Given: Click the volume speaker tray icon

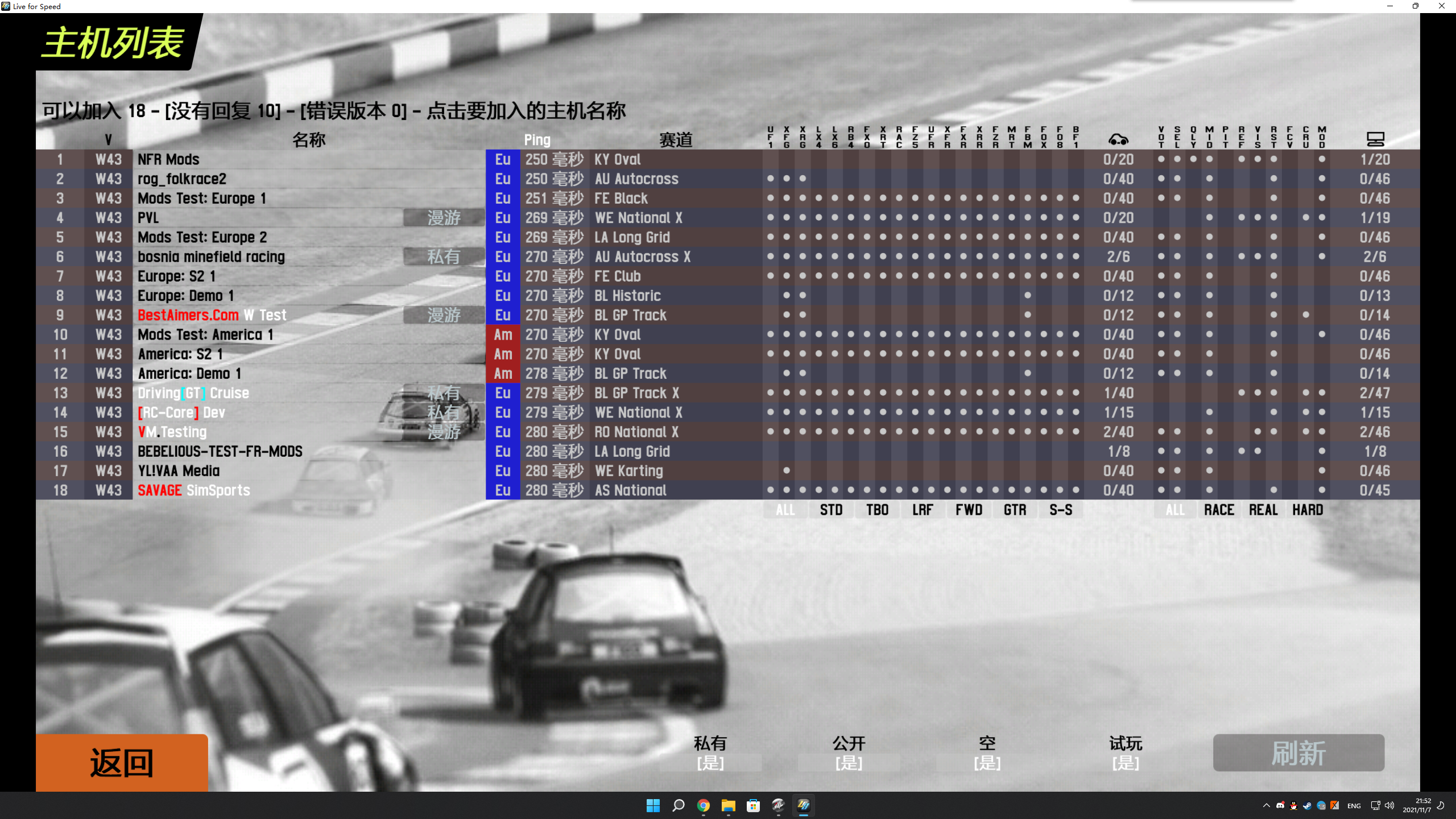Looking at the screenshot, I should coord(1389,805).
